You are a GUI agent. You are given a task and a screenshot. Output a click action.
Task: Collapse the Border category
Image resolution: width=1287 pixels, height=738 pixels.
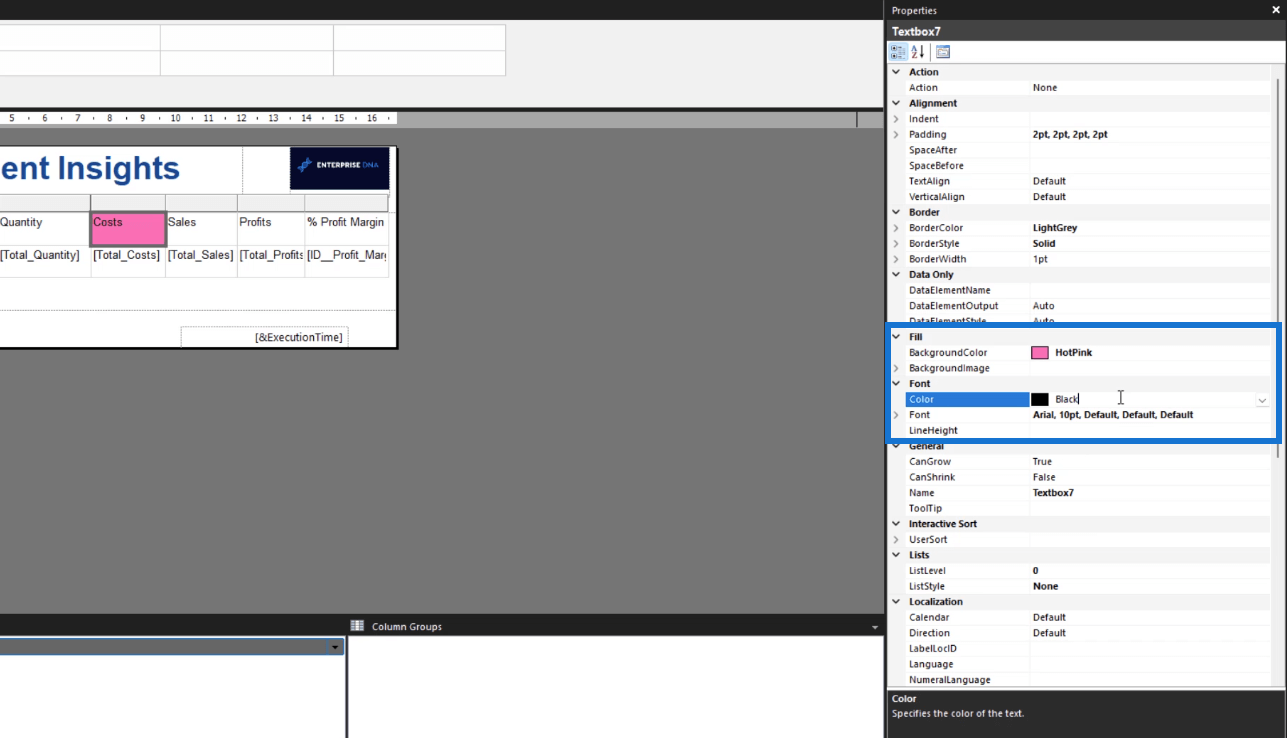(896, 212)
